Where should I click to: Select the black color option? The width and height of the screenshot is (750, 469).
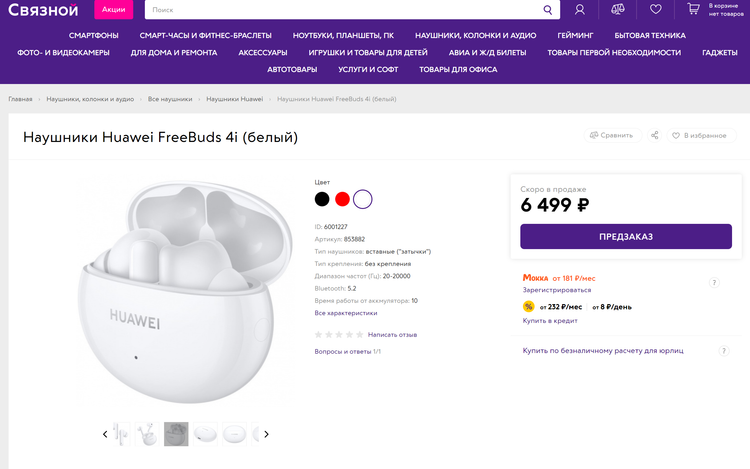point(322,199)
